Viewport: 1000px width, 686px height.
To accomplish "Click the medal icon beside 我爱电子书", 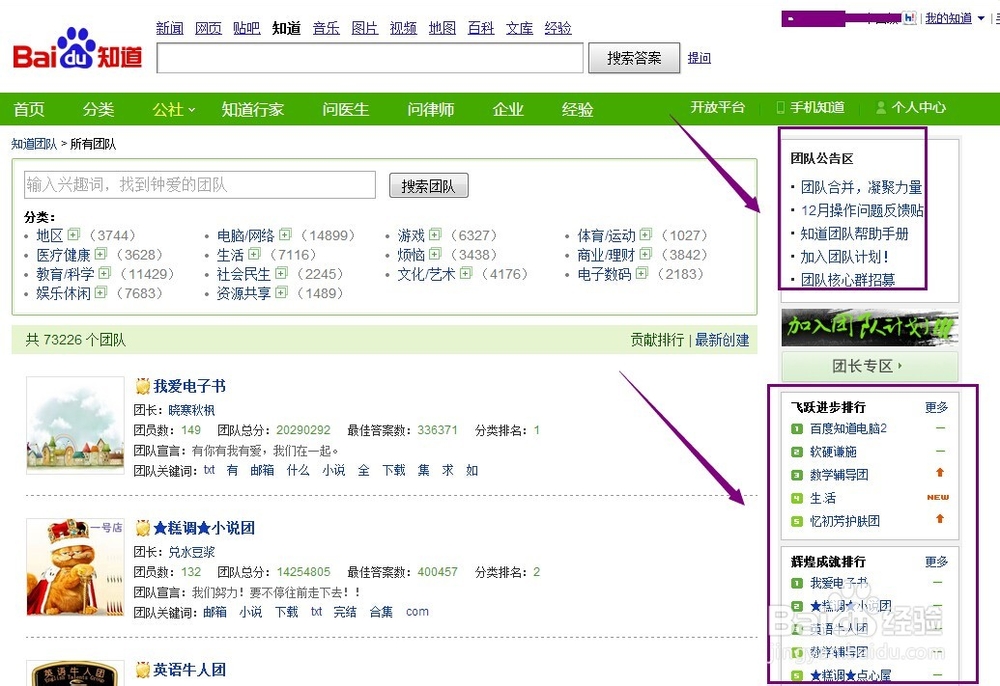I will click(143, 386).
